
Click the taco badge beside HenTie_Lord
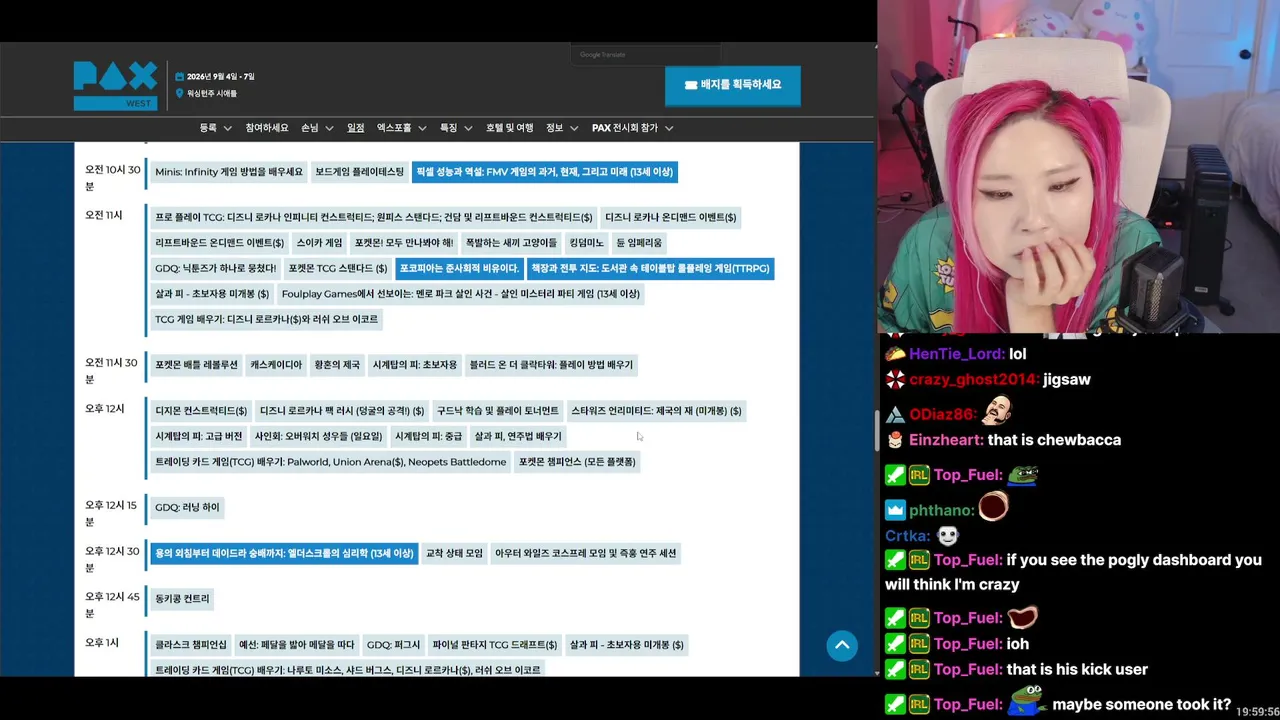click(895, 354)
